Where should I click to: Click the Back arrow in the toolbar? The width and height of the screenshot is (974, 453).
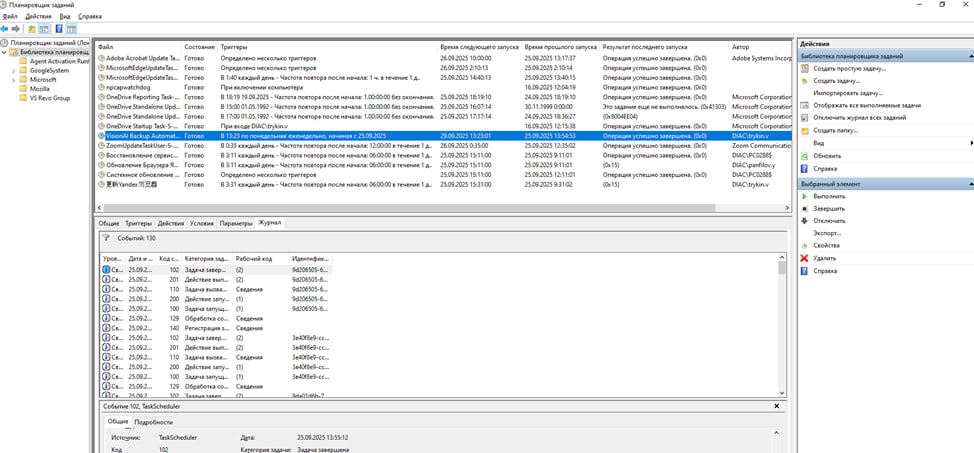6,29
